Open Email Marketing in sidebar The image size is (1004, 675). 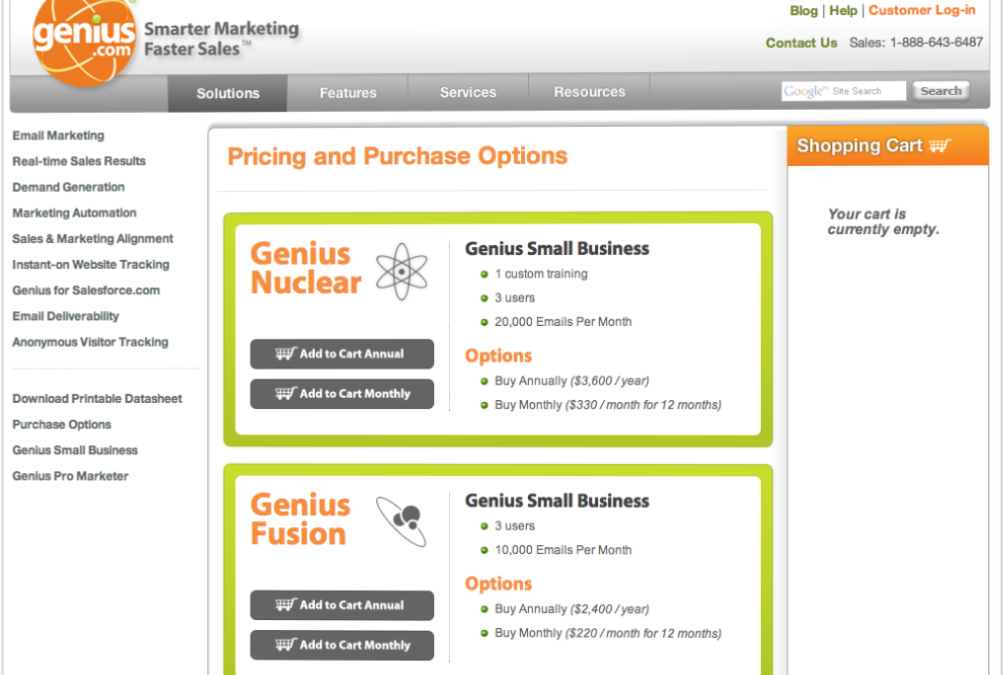pos(58,135)
